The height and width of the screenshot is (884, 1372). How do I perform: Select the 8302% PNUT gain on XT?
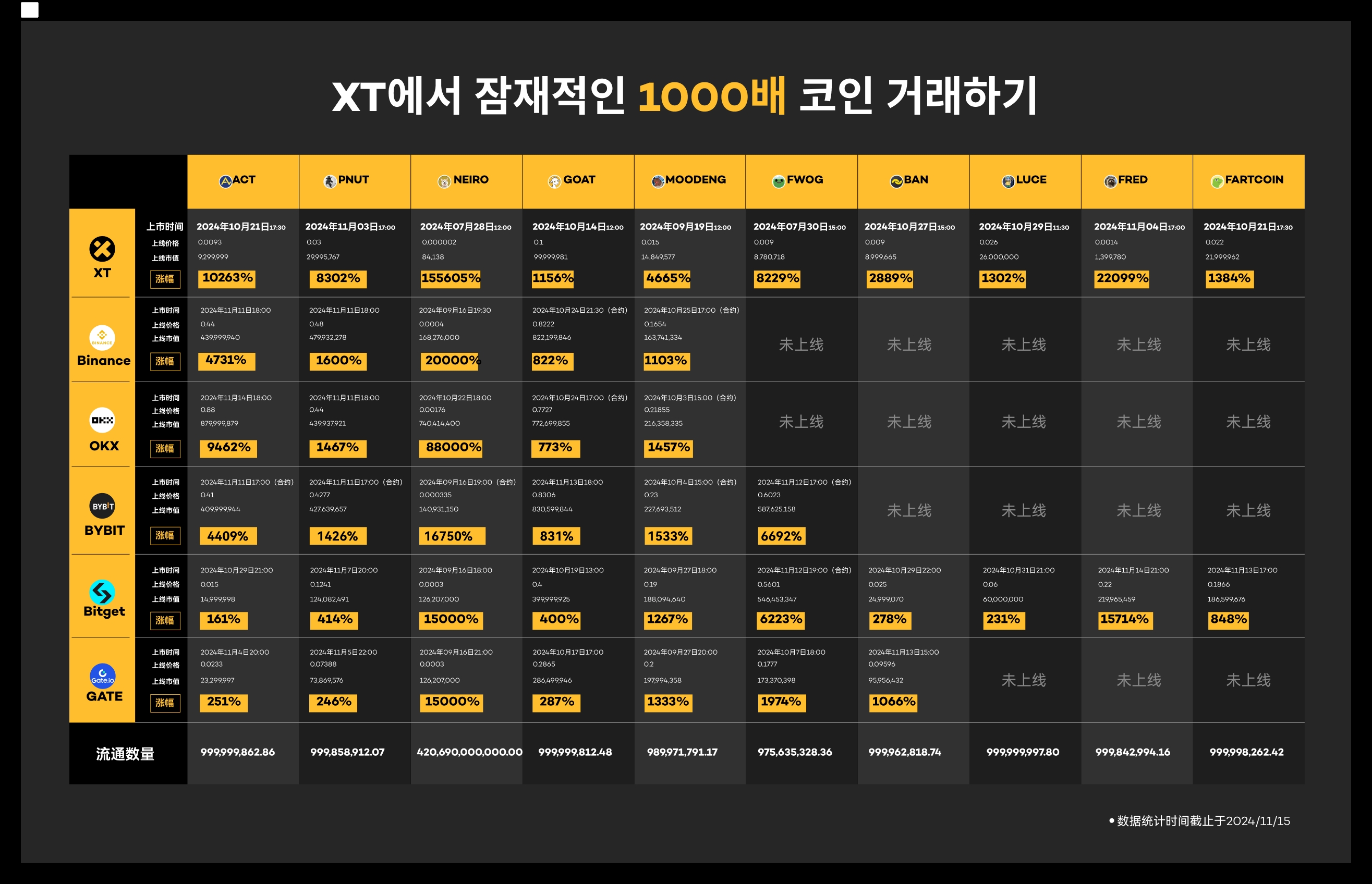[338, 278]
